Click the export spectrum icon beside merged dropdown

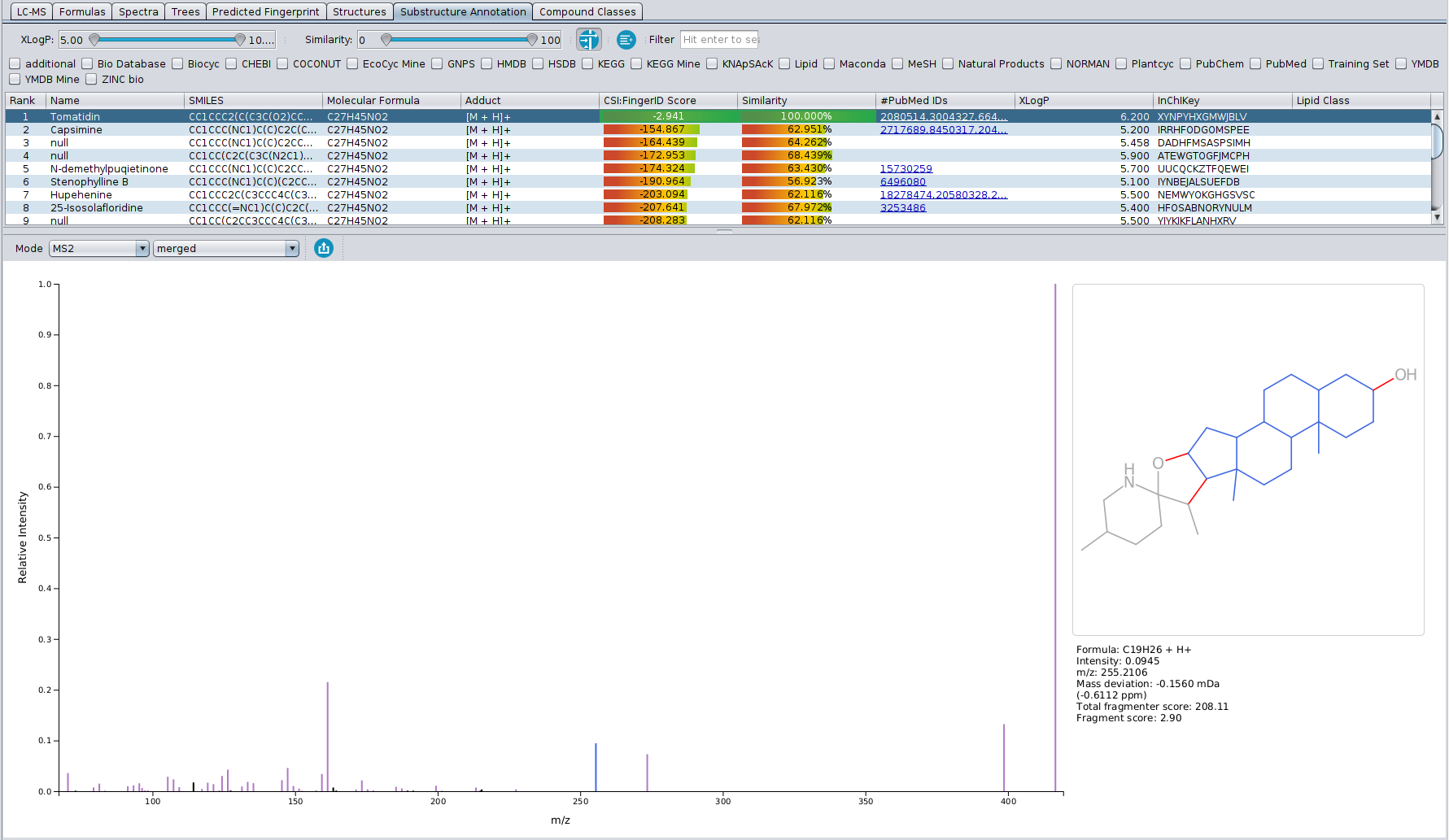click(x=324, y=248)
